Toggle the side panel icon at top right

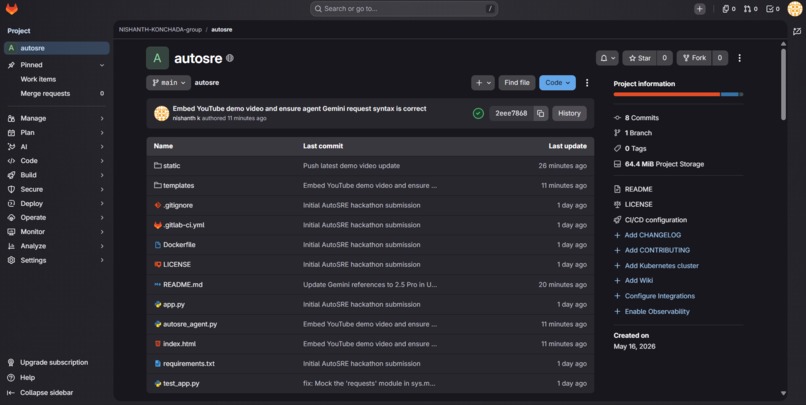click(797, 31)
